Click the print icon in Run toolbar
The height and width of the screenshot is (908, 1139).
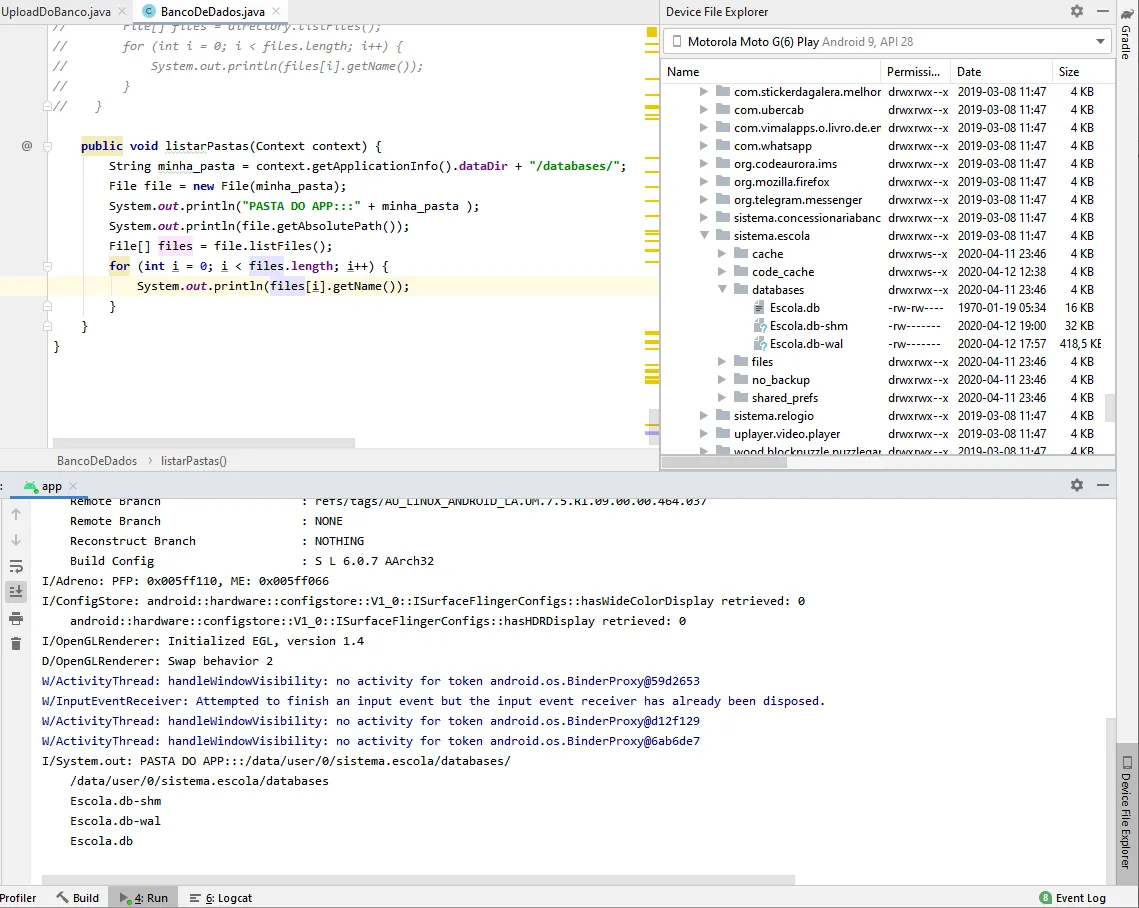pos(16,618)
